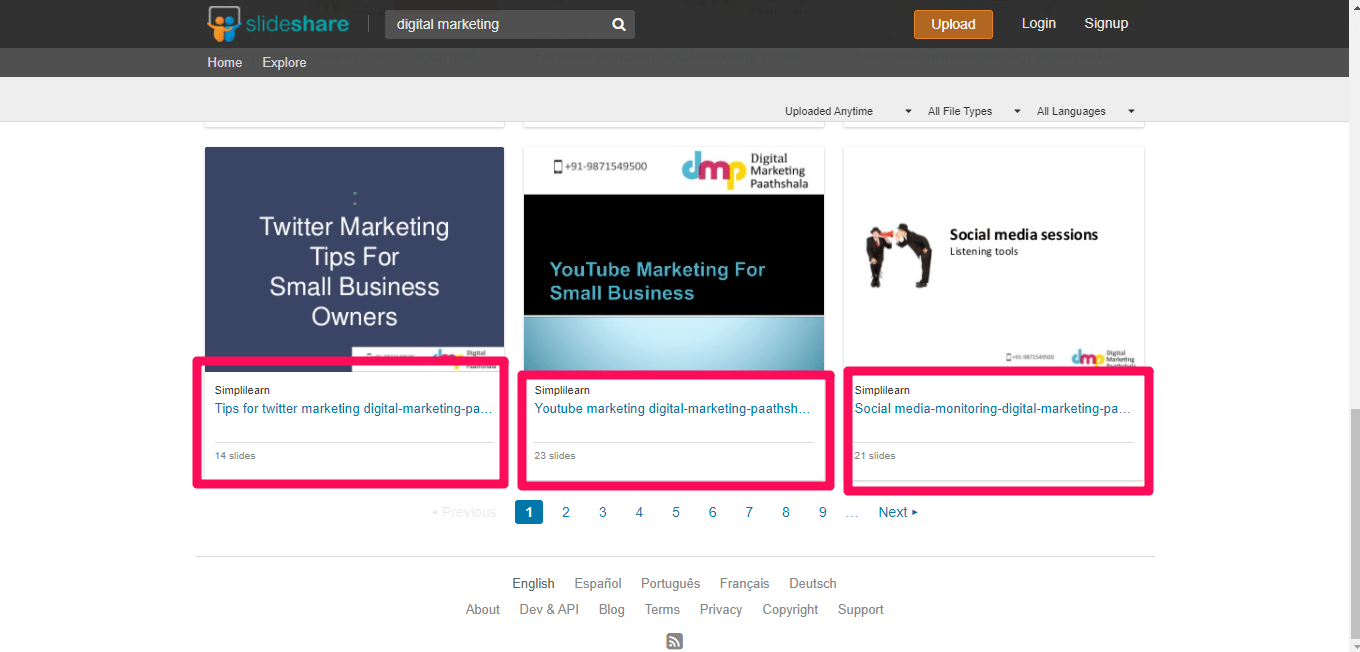Click the Signup link

pyautogui.click(x=1106, y=23)
